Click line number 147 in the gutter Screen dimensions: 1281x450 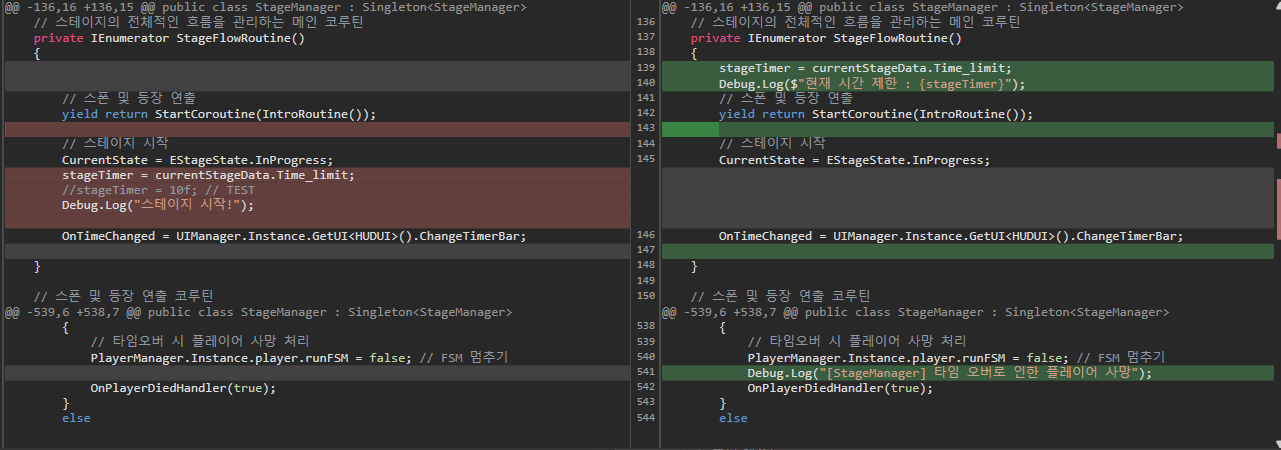[x=645, y=251]
